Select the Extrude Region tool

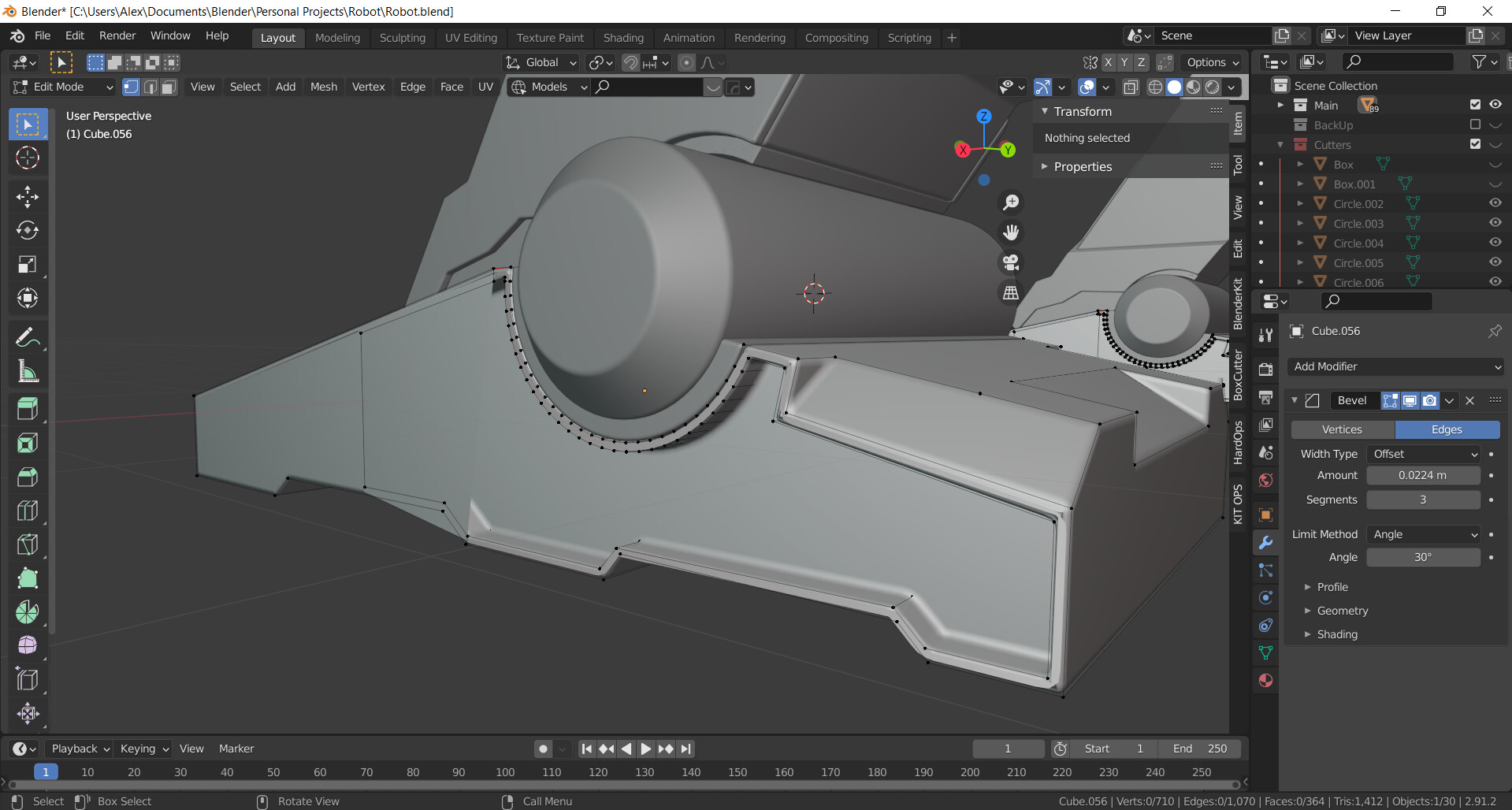[x=28, y=409]
